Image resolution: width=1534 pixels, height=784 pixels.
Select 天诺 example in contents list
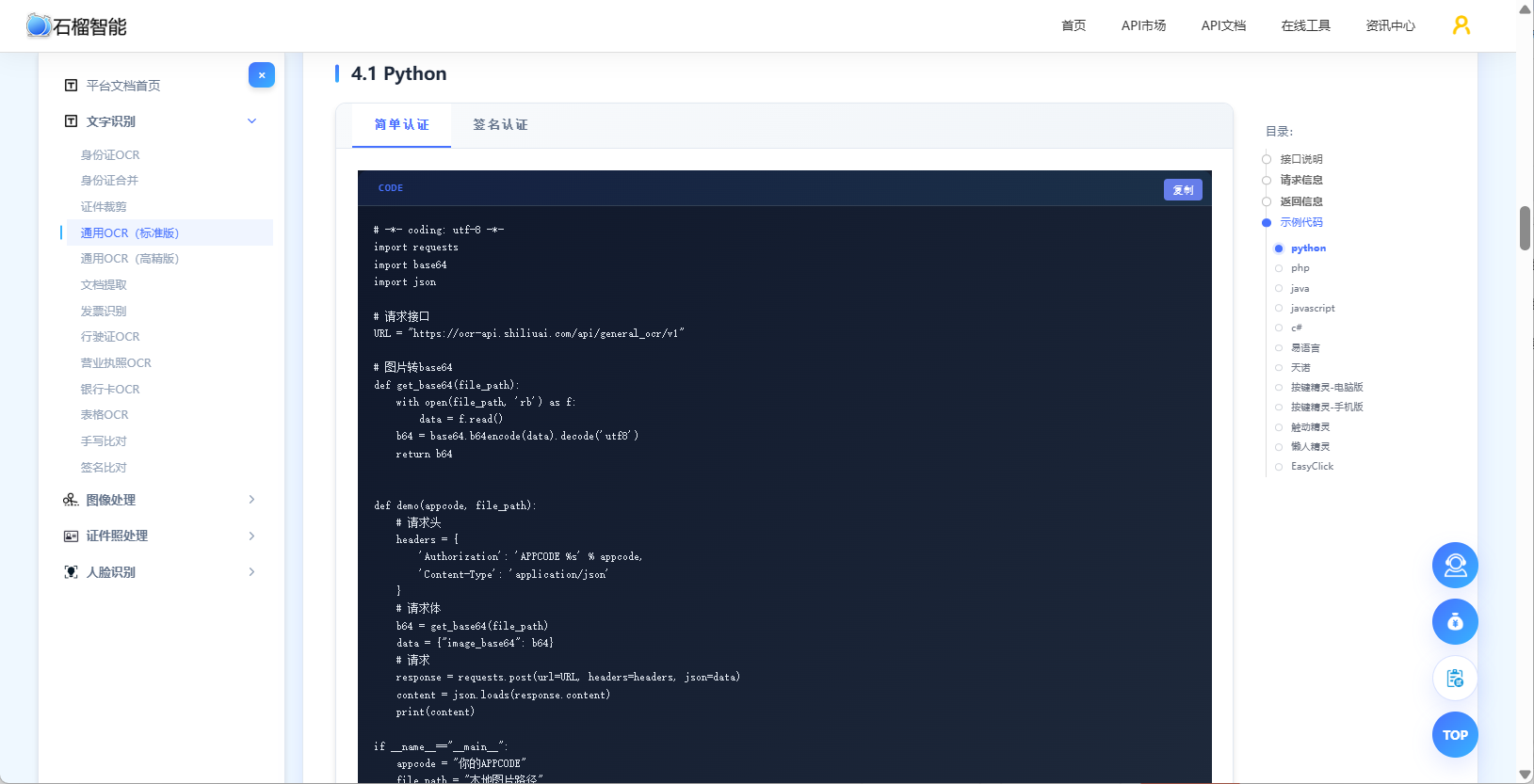[x=1300, y=368]
